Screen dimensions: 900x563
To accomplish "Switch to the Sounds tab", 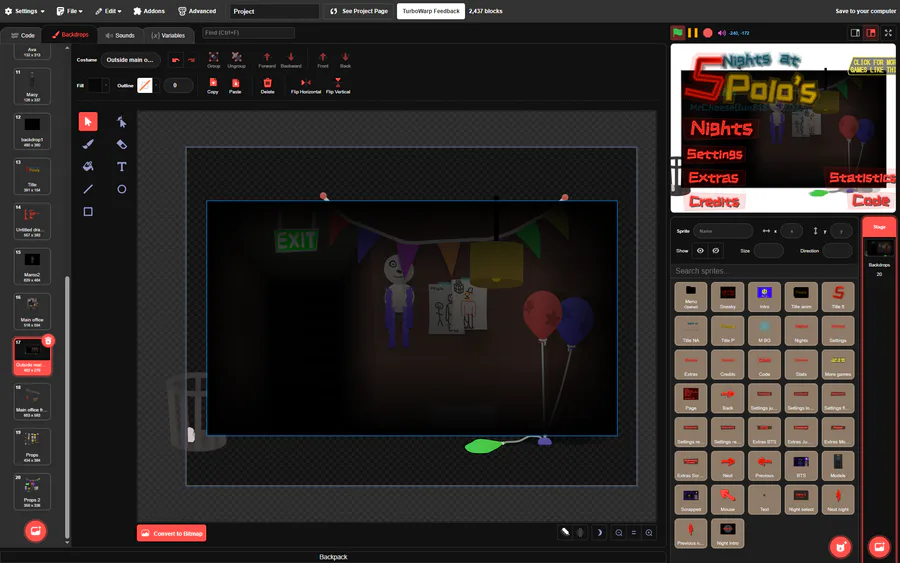I will 120,35.
